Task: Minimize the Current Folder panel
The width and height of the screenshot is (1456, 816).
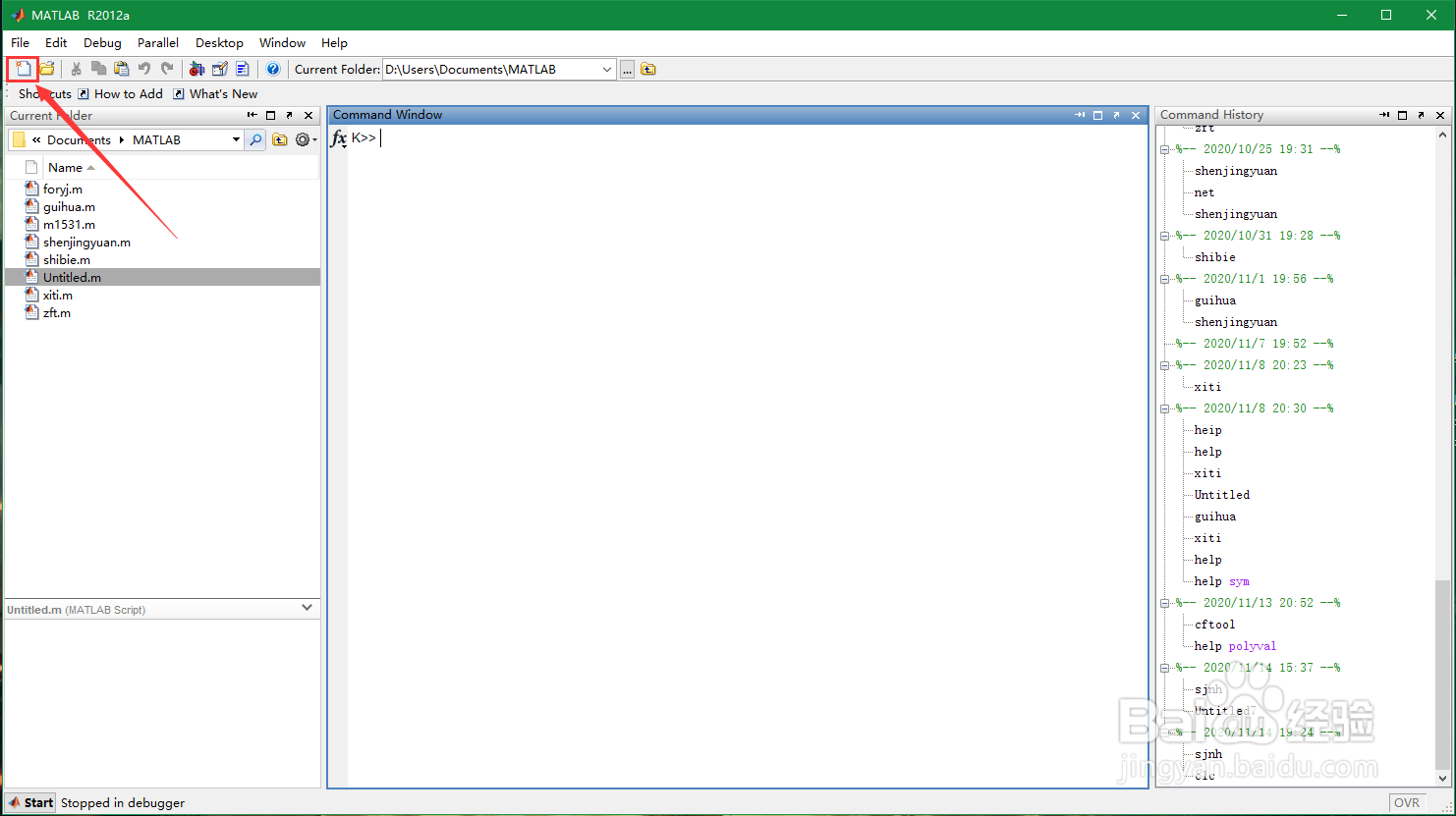Action: (252, 115)
